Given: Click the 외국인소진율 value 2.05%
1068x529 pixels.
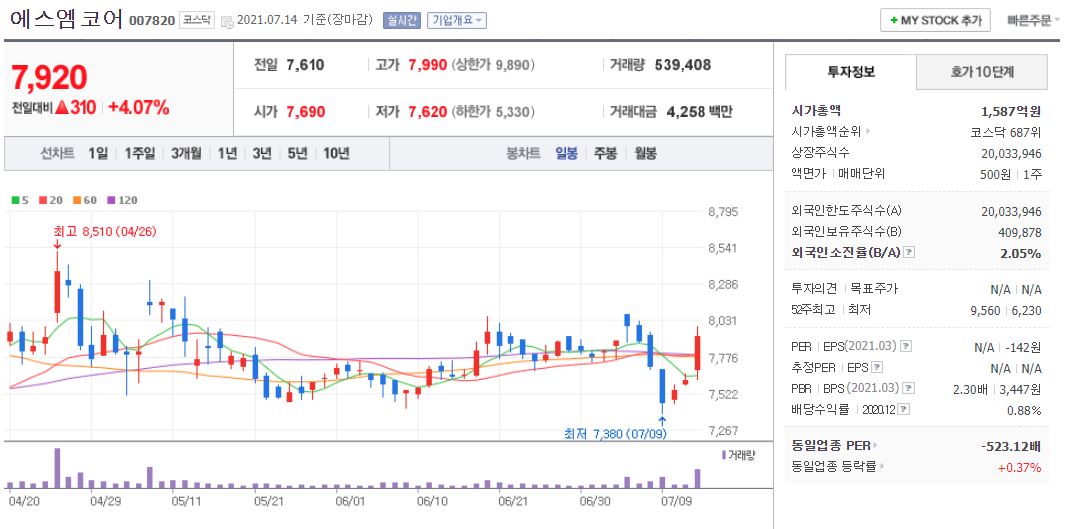Looking at the screenshot, I should tap(1022, 253).
